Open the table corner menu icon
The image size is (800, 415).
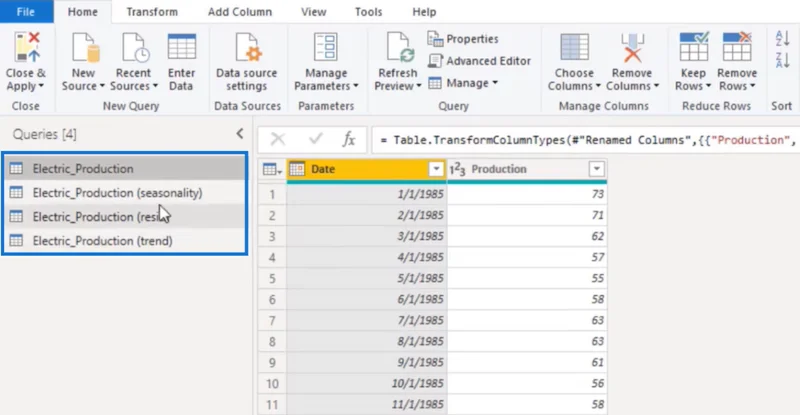[272, 169]
